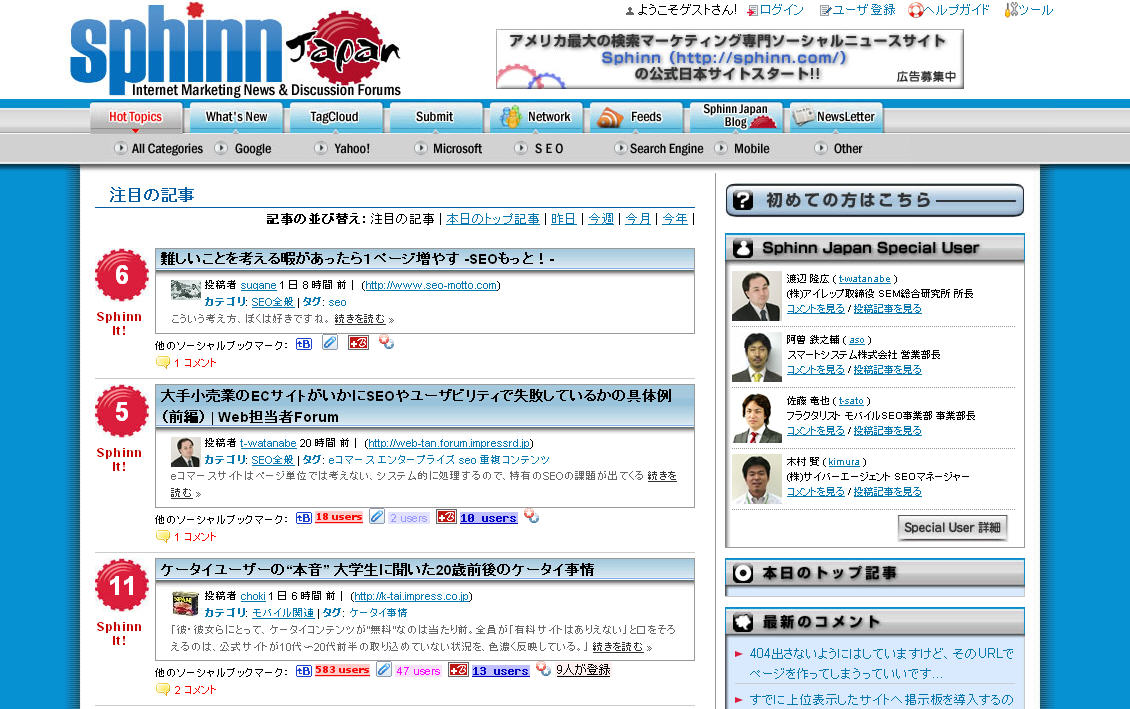
Task: Sort articles by 今年
Action: [675, 218]
